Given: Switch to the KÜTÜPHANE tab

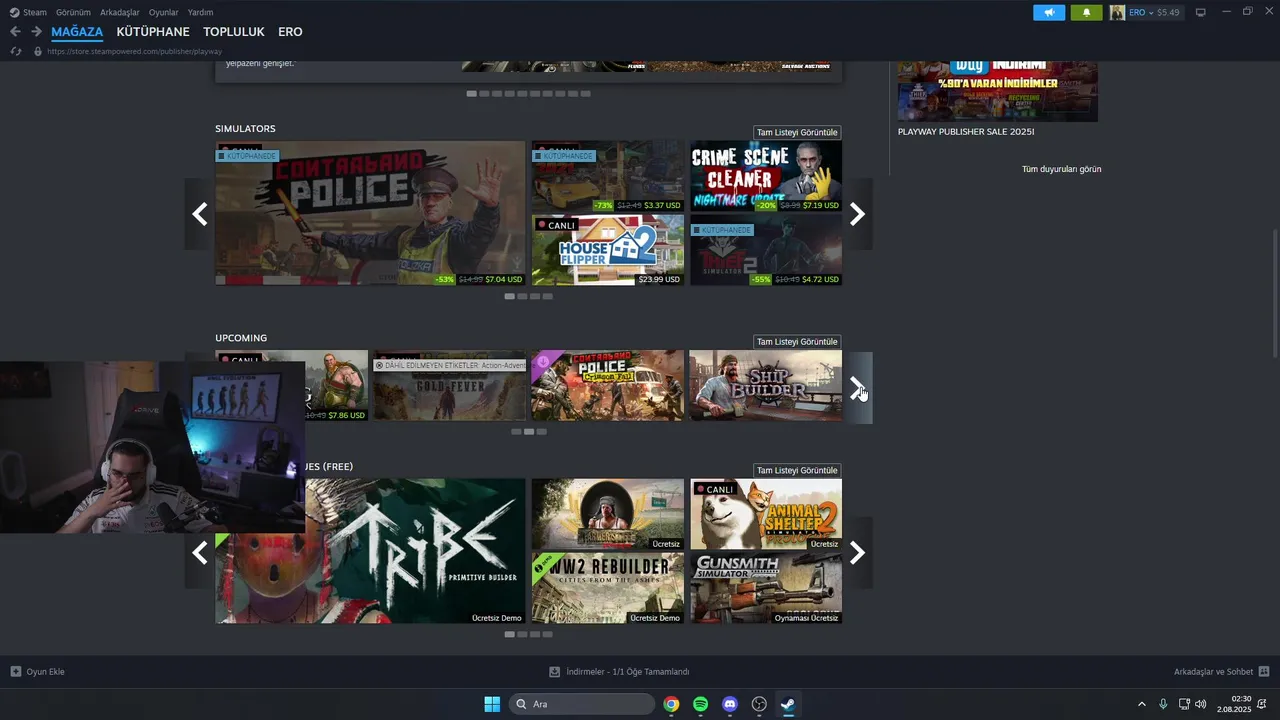Looking at the screenshot, I should 153,32.
